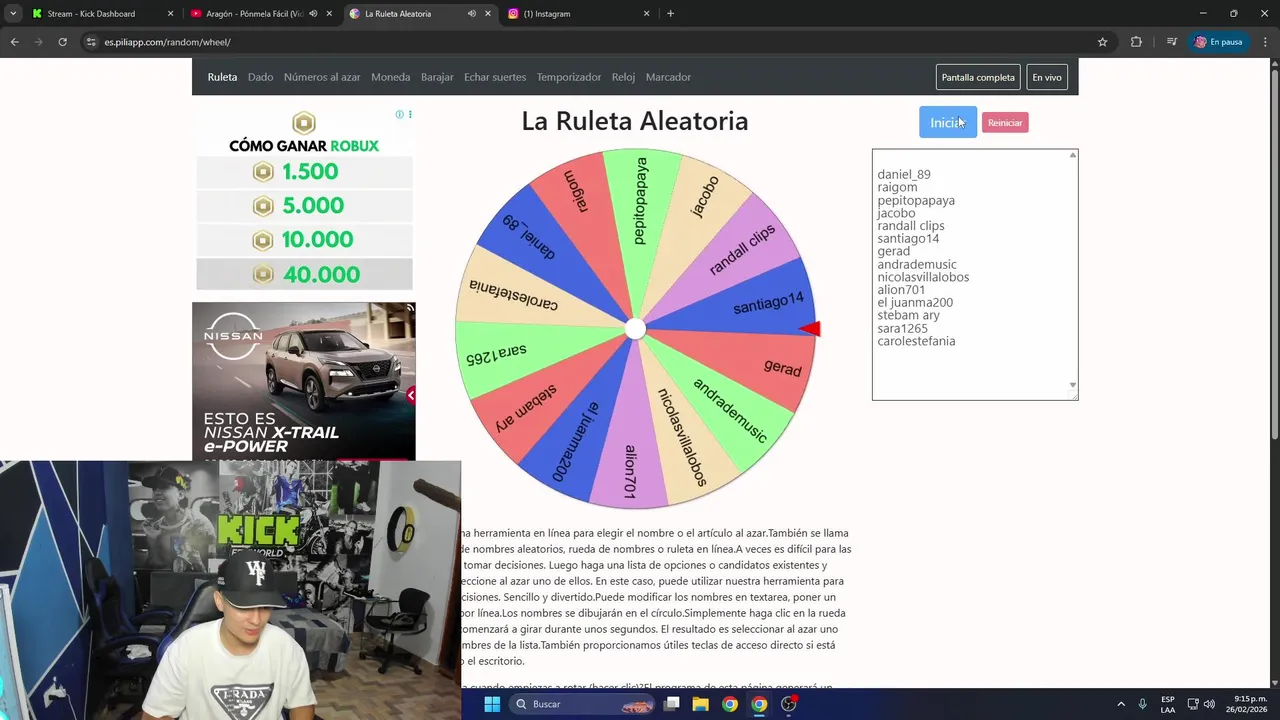Image resolution: width=1280 pixels, height=720 pixels.
Task: Click the white center hub of the wheel
Action: click(635, 329)
